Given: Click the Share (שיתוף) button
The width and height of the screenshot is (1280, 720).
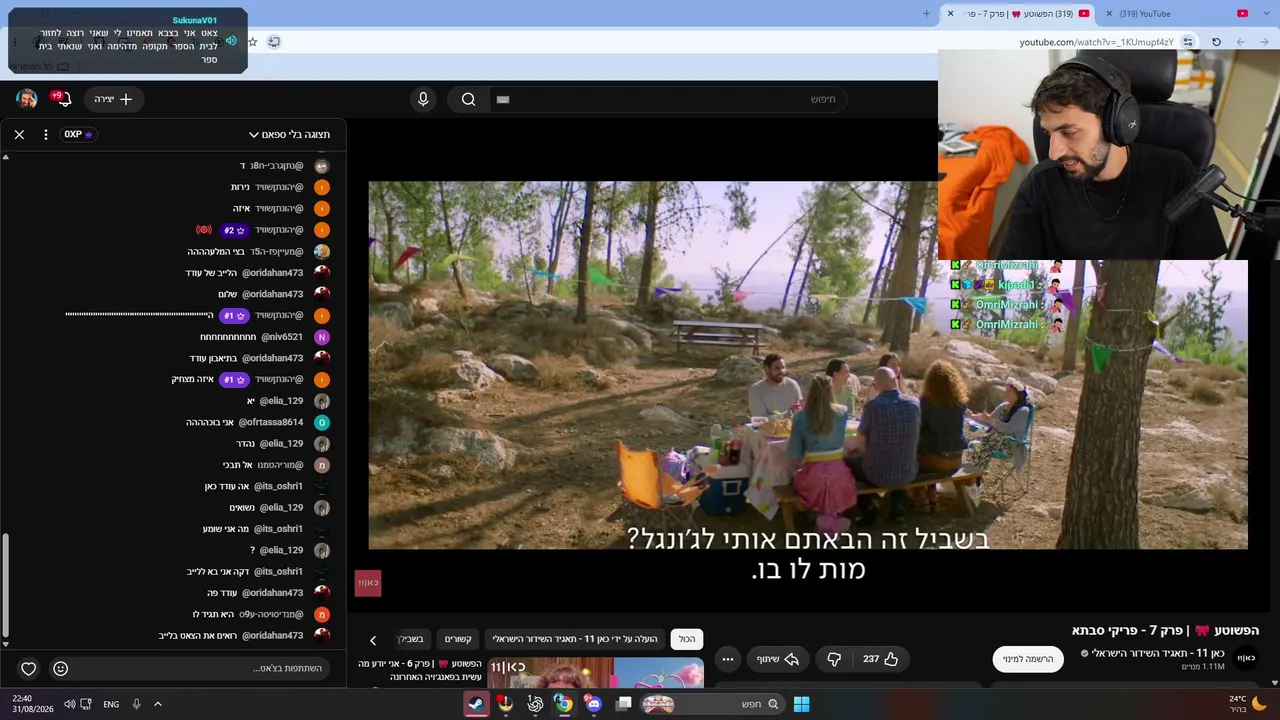Looking at the screenshot, I should tap(778, 659).
